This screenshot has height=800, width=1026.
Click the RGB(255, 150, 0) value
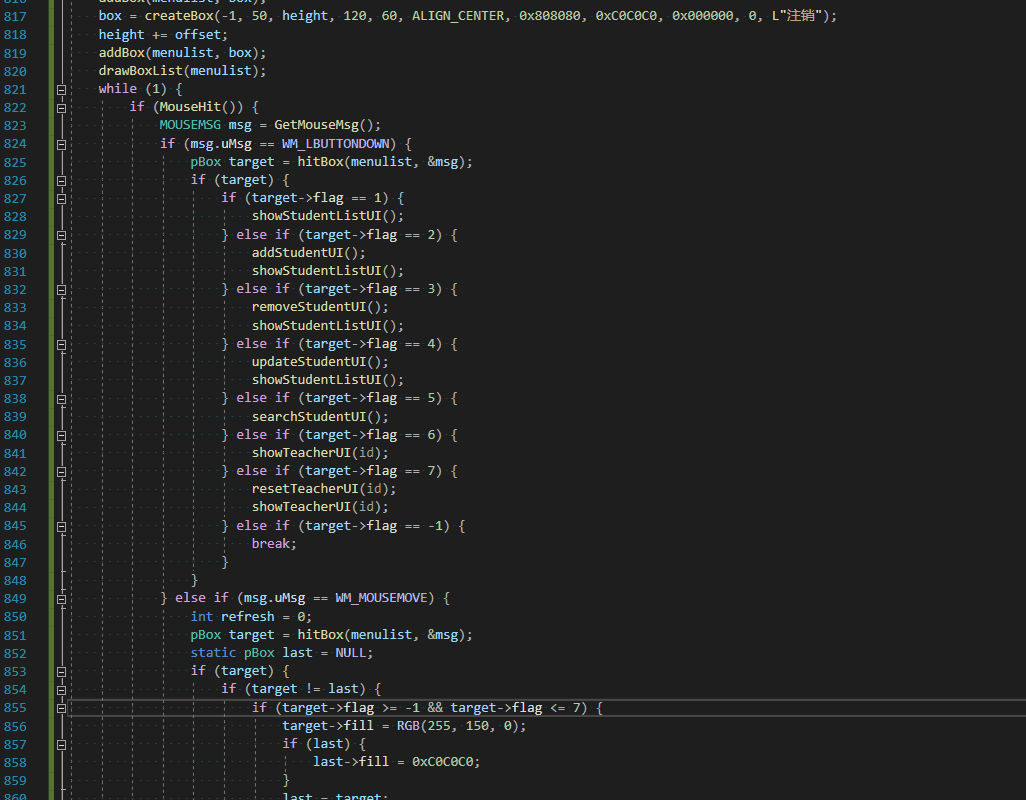pos(458,725)
